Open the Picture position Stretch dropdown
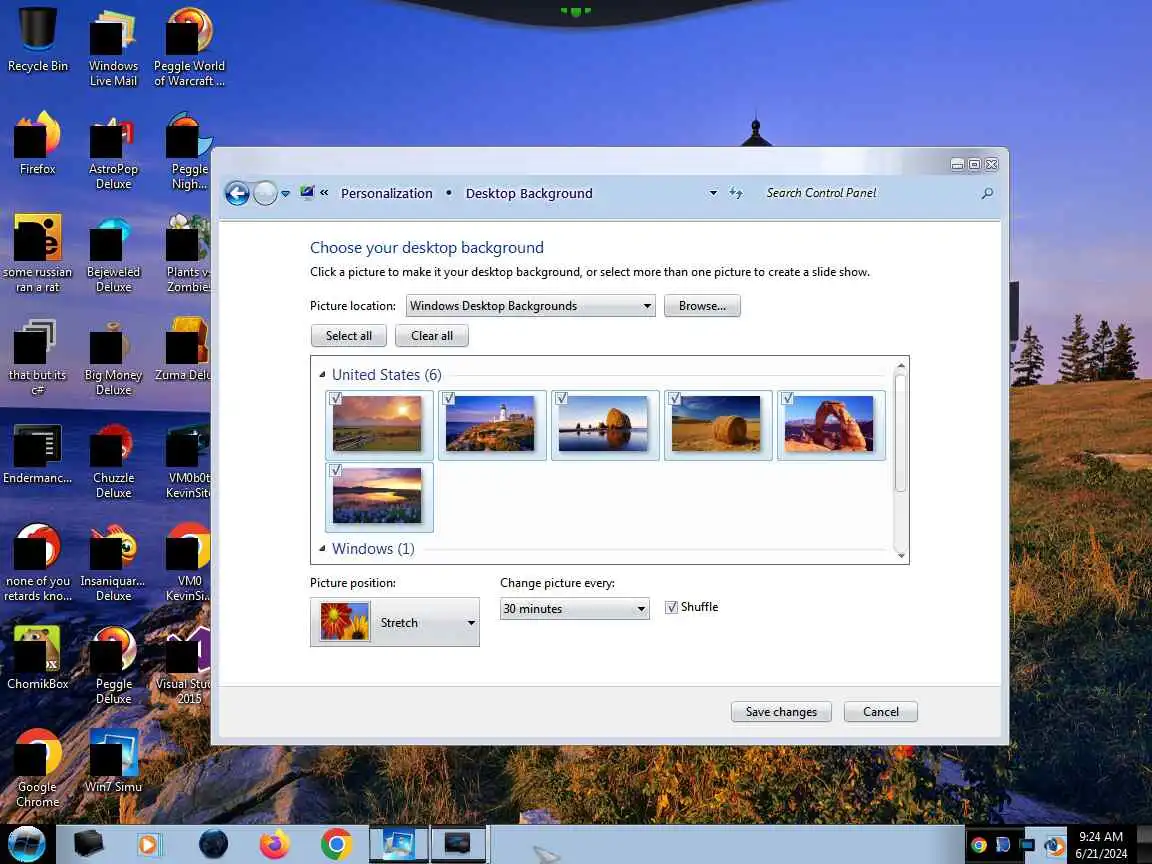Screen dimensions: 1152x864 pyautogui.click(x=395, y=622)
